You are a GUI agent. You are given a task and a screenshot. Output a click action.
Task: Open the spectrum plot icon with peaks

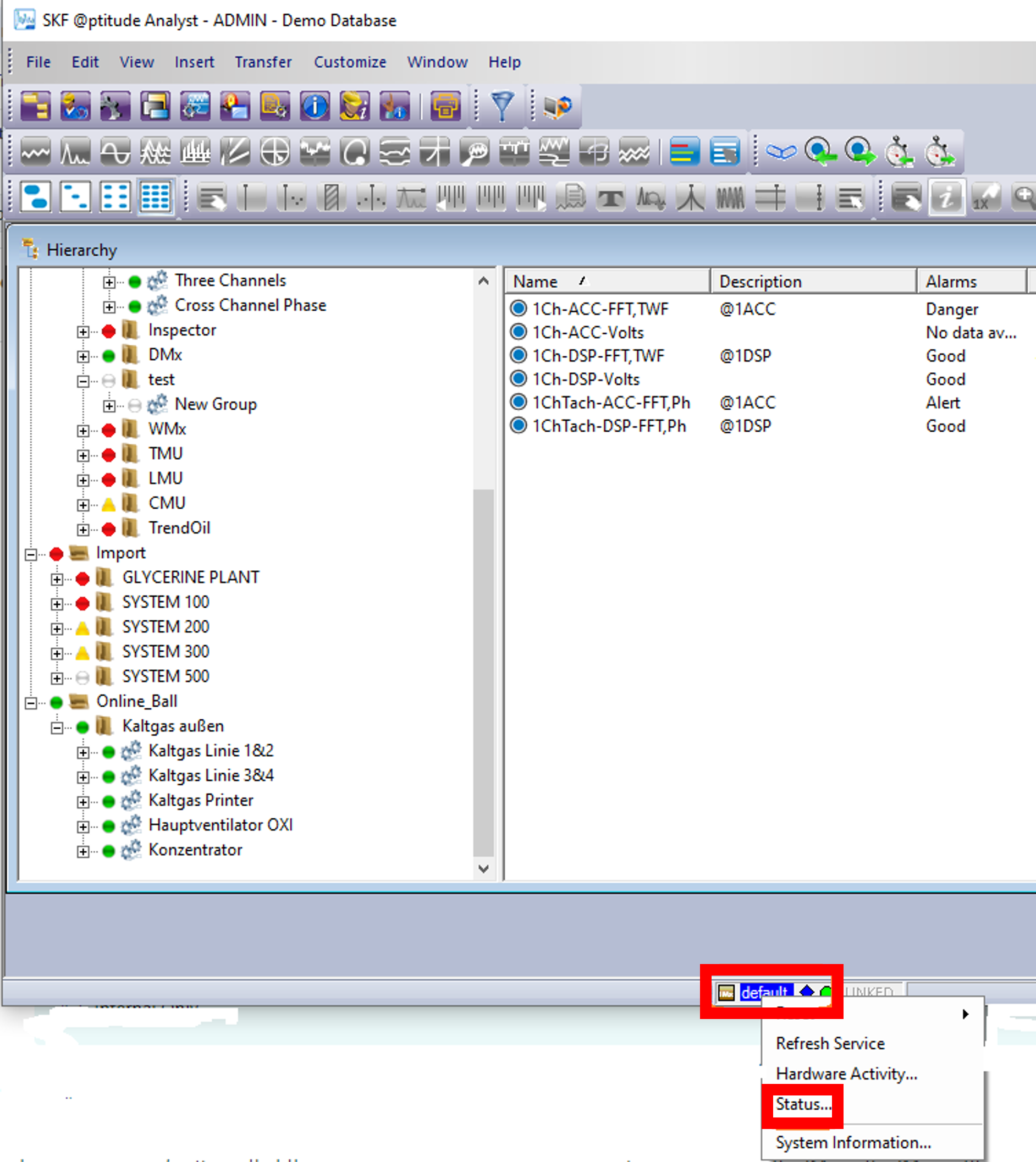[x=75, y=152]
